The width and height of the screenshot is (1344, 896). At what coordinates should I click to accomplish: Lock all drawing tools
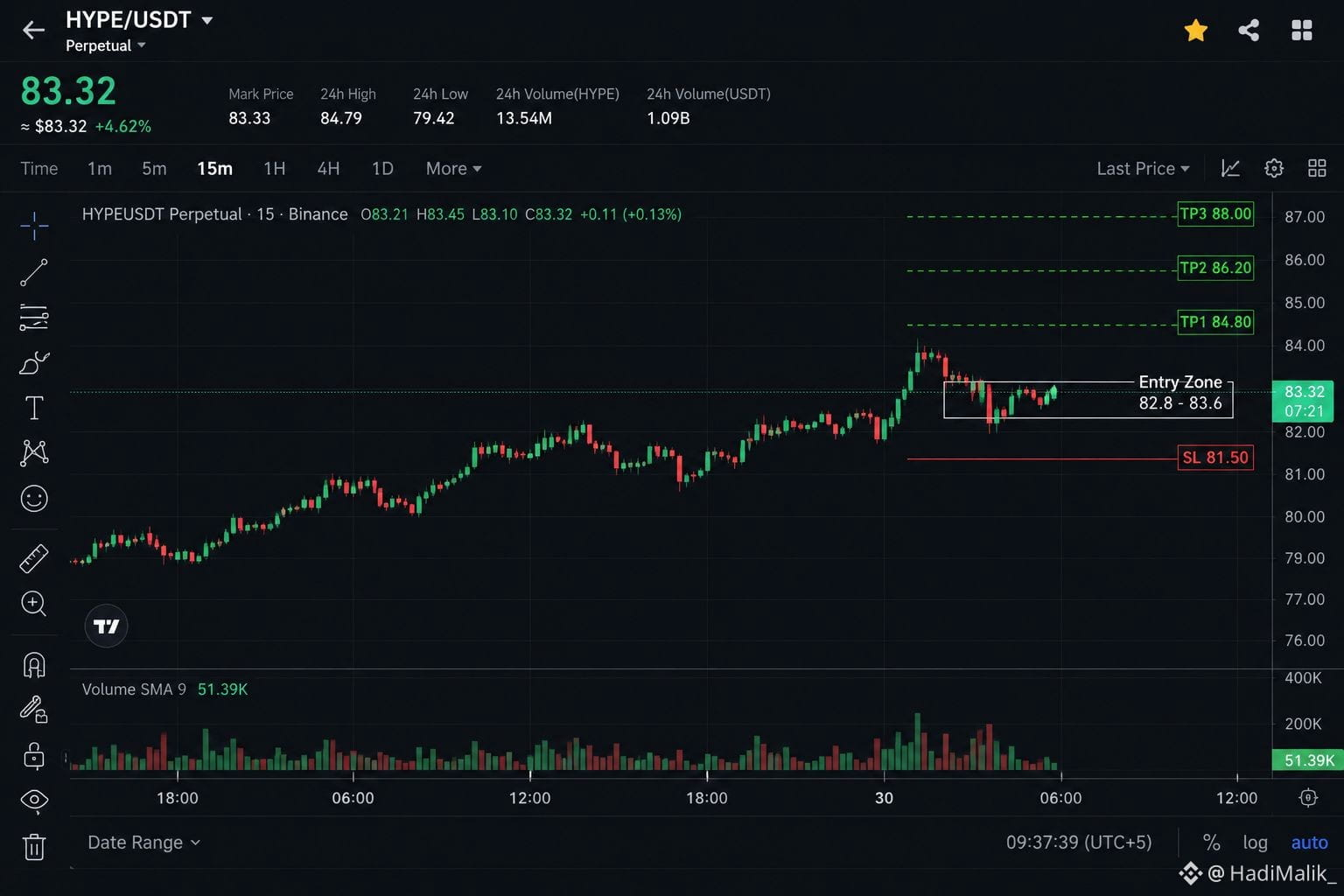click(x=34, y=755)
